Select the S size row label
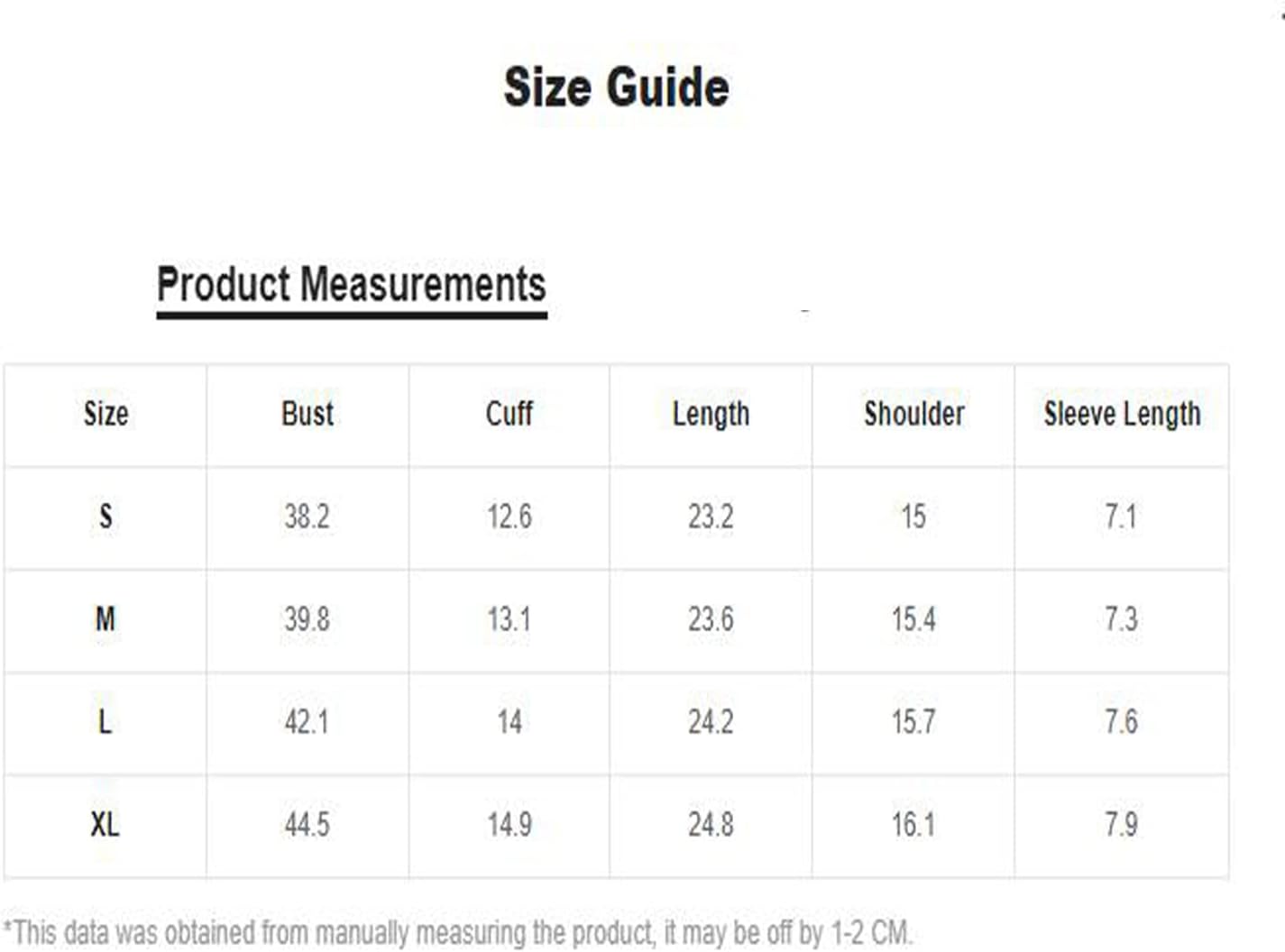The image size is (1285, 952). pyautogui.click(x=106, y=517)
